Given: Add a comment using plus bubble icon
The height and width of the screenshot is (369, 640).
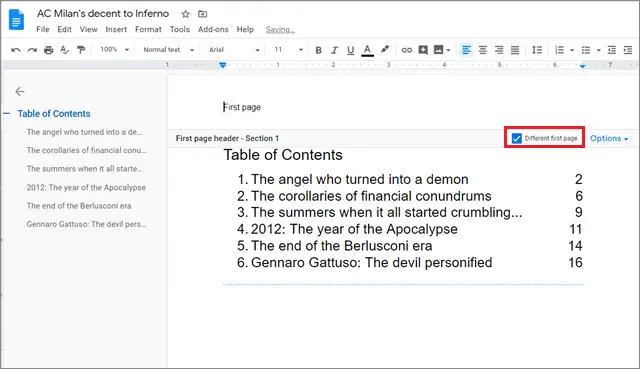Looking at the screenshot, I should [423, 50].
